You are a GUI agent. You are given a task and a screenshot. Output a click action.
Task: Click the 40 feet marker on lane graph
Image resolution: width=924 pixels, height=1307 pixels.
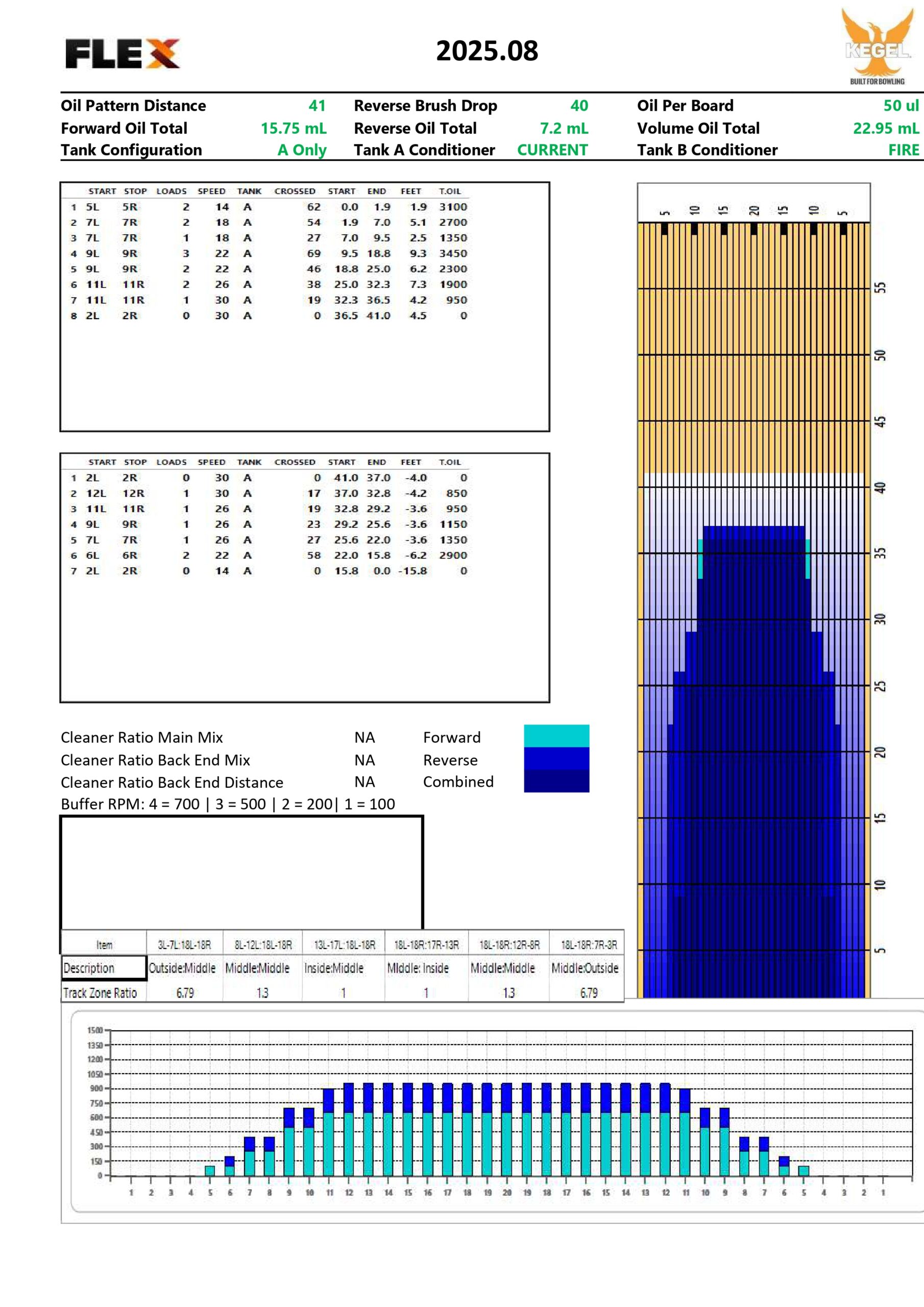click(x=880, y=488)
